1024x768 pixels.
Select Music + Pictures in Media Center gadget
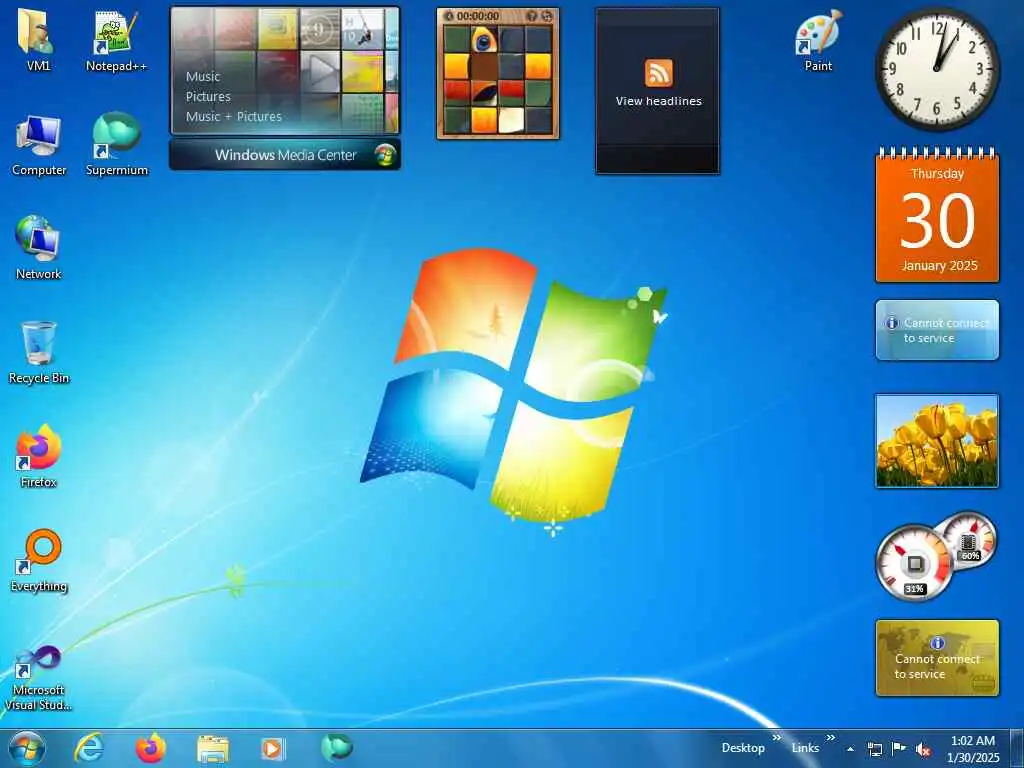coord(233,116)
